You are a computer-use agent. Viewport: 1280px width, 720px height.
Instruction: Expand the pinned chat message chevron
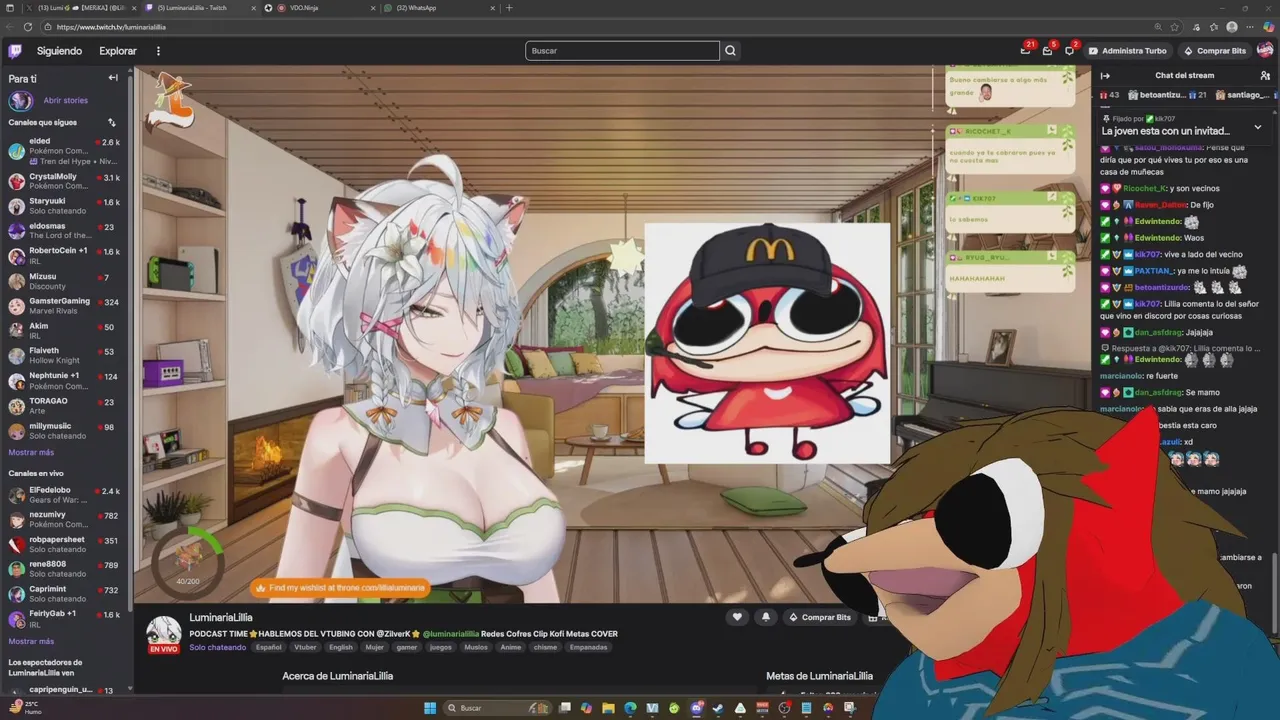coord(1257,127)
